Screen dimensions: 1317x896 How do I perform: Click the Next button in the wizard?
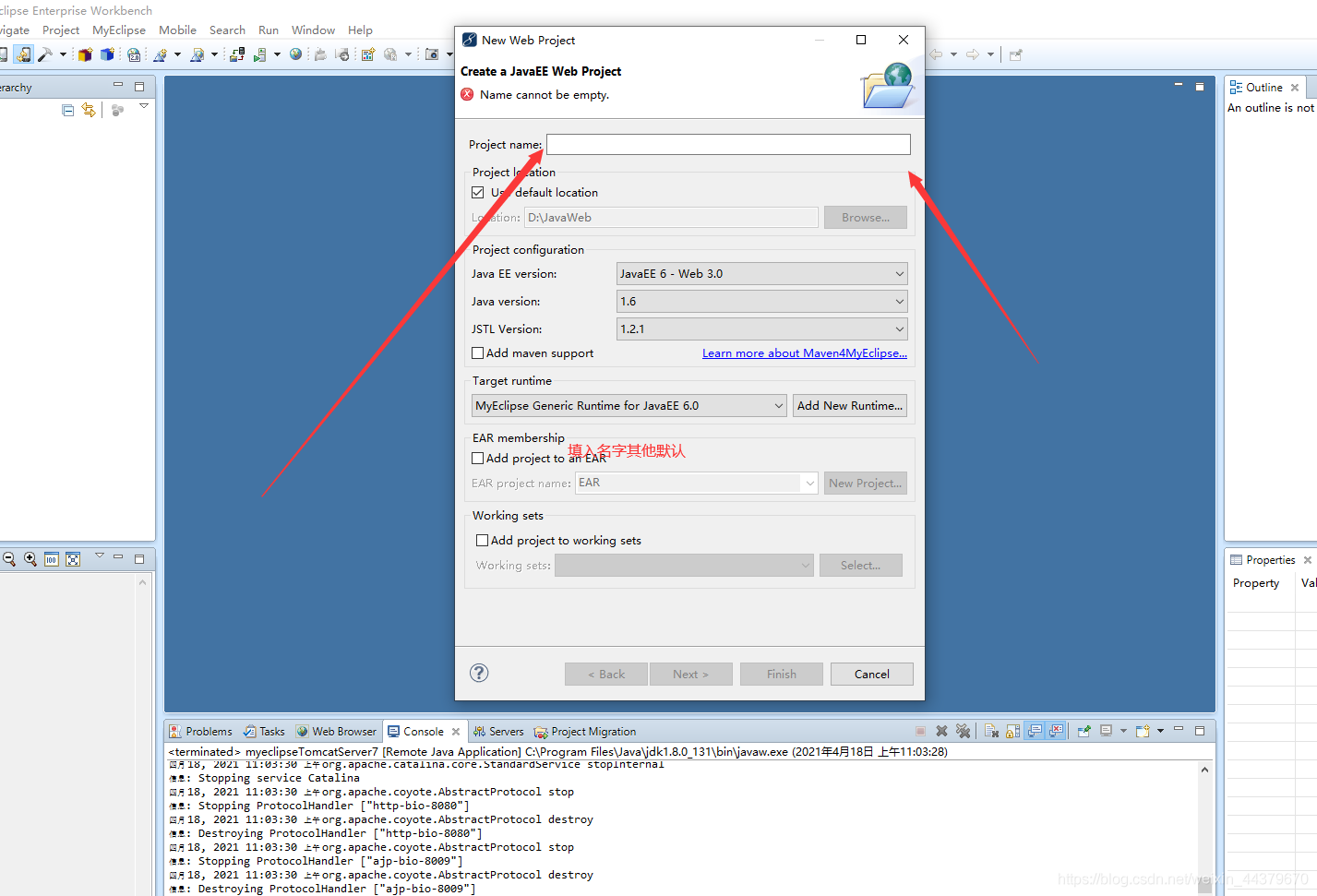pos(691,675)
